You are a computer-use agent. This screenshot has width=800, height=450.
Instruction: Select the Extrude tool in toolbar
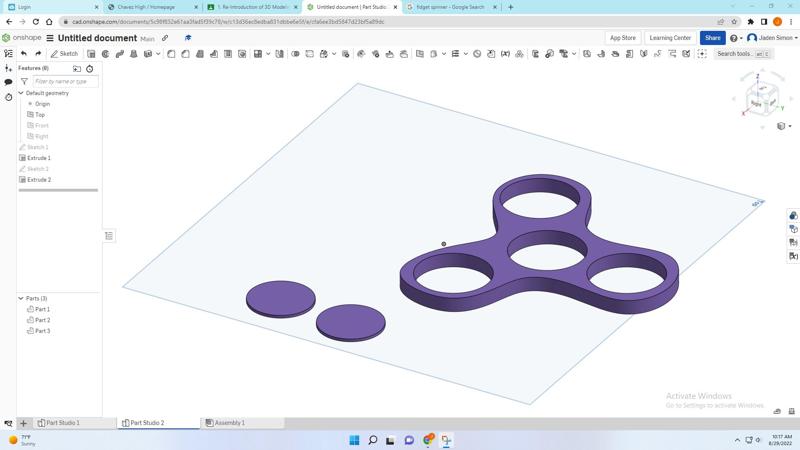(x=91, y=54)
